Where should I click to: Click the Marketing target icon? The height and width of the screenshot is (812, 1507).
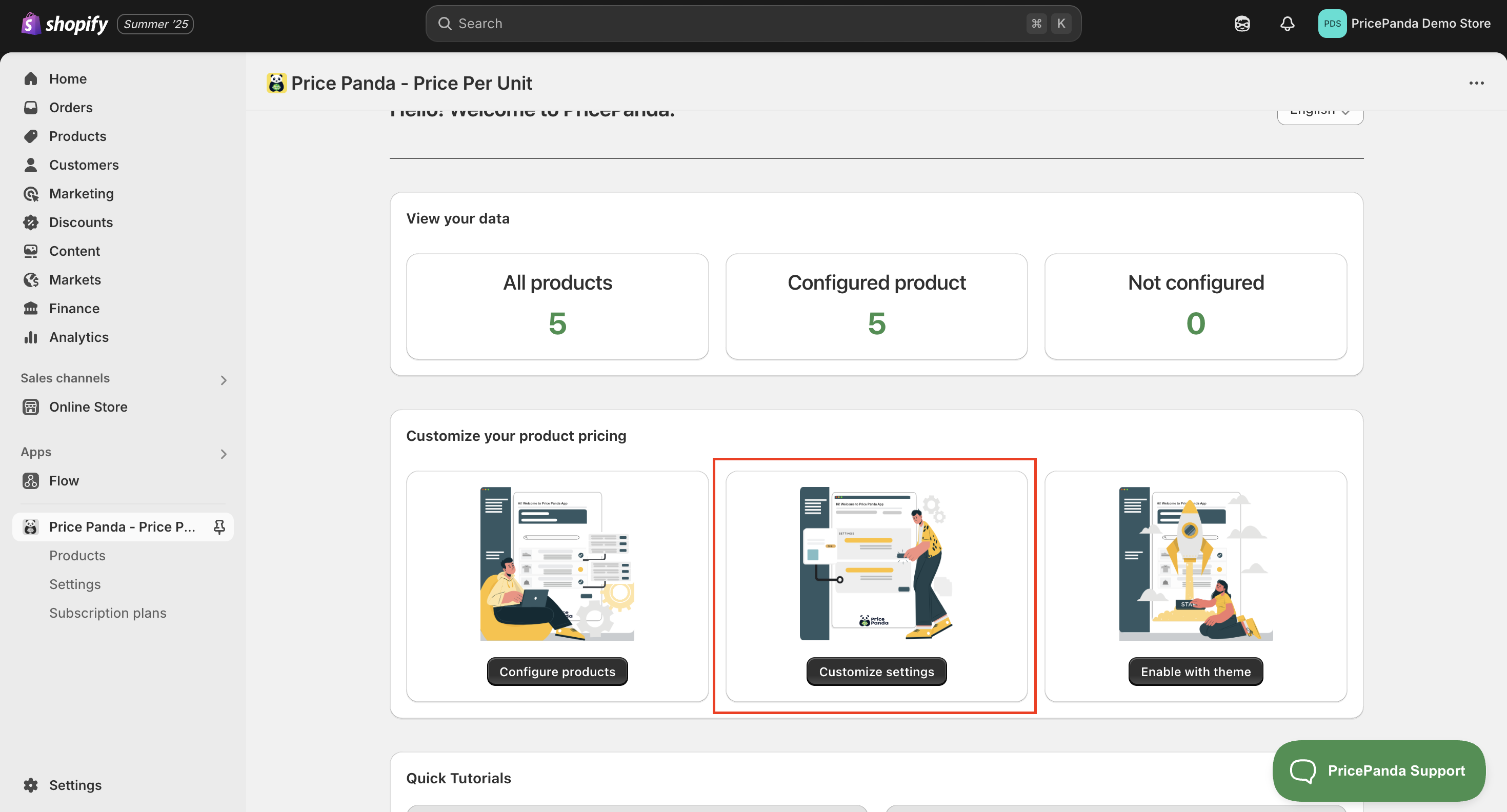click(x=31, y=194)
